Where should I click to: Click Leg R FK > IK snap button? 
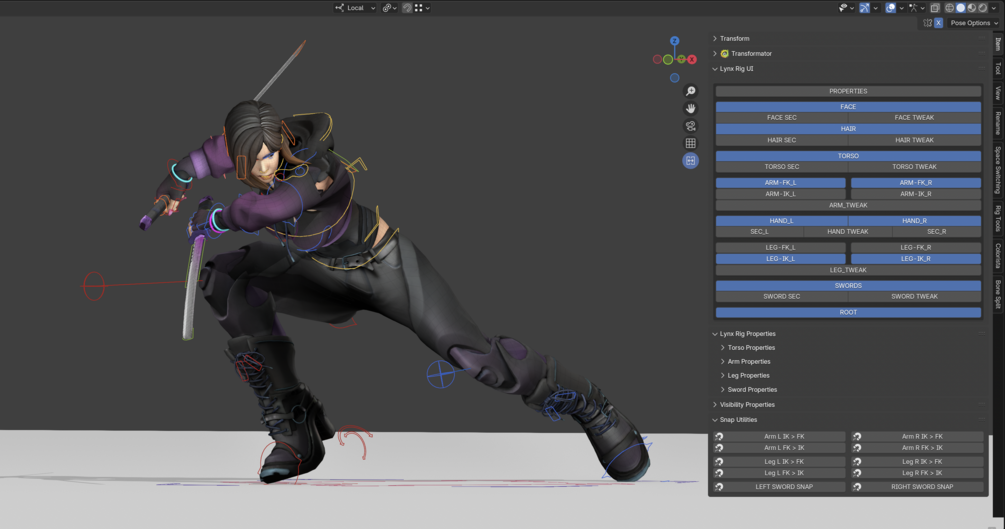coord(917,473)
